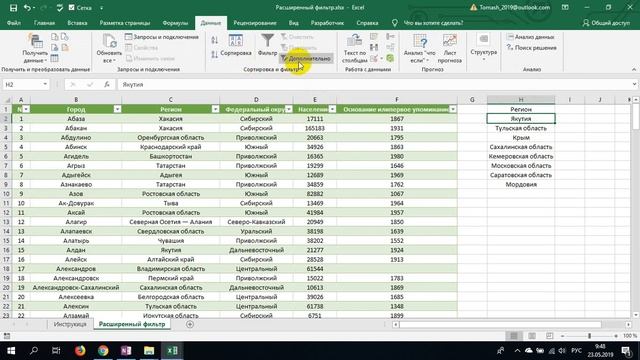640x360 pixels.
Task: Switch to the Вставка ribbon tab
Action: [x=77, y=23]
